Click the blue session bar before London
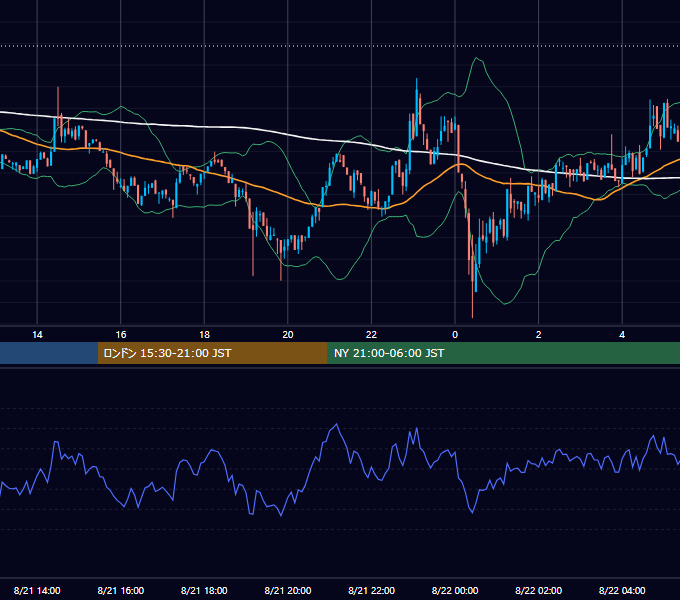This screenshot has height=600, width=680. 49,353
